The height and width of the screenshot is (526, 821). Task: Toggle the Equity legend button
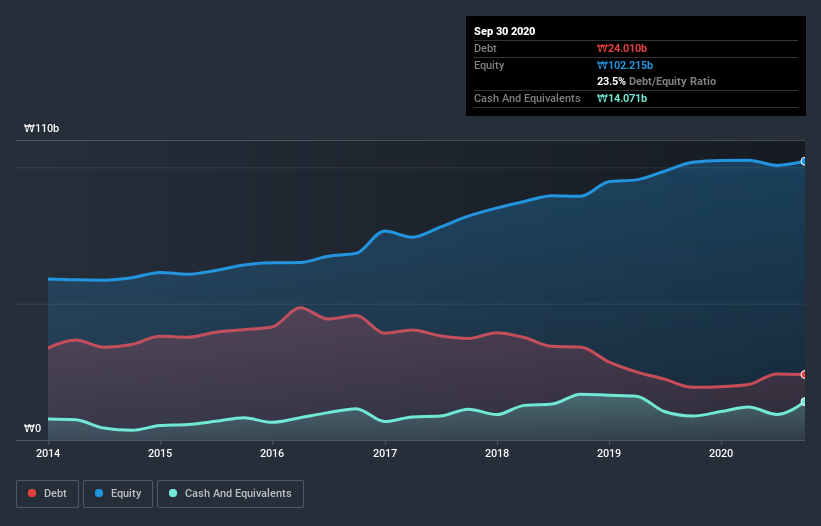[118, 494]
